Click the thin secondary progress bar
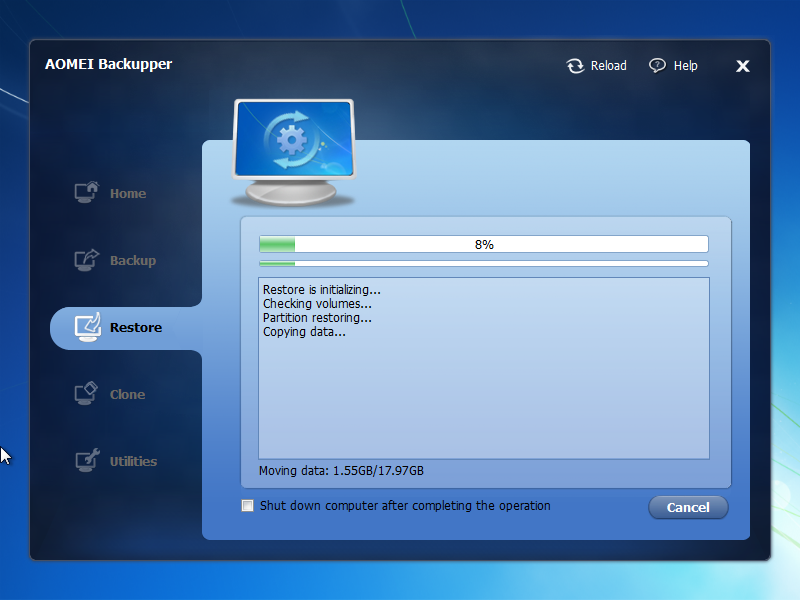 click(x=484, y=263)
